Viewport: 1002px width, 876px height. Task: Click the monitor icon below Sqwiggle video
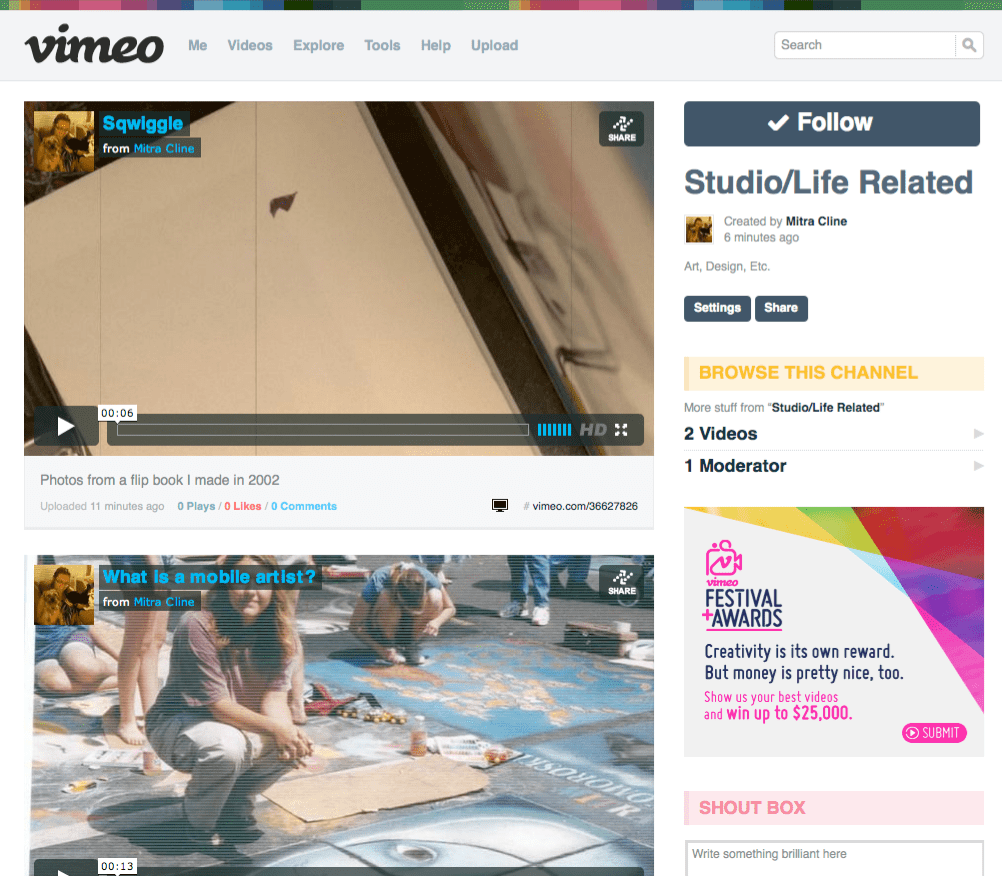pos(500,505)
